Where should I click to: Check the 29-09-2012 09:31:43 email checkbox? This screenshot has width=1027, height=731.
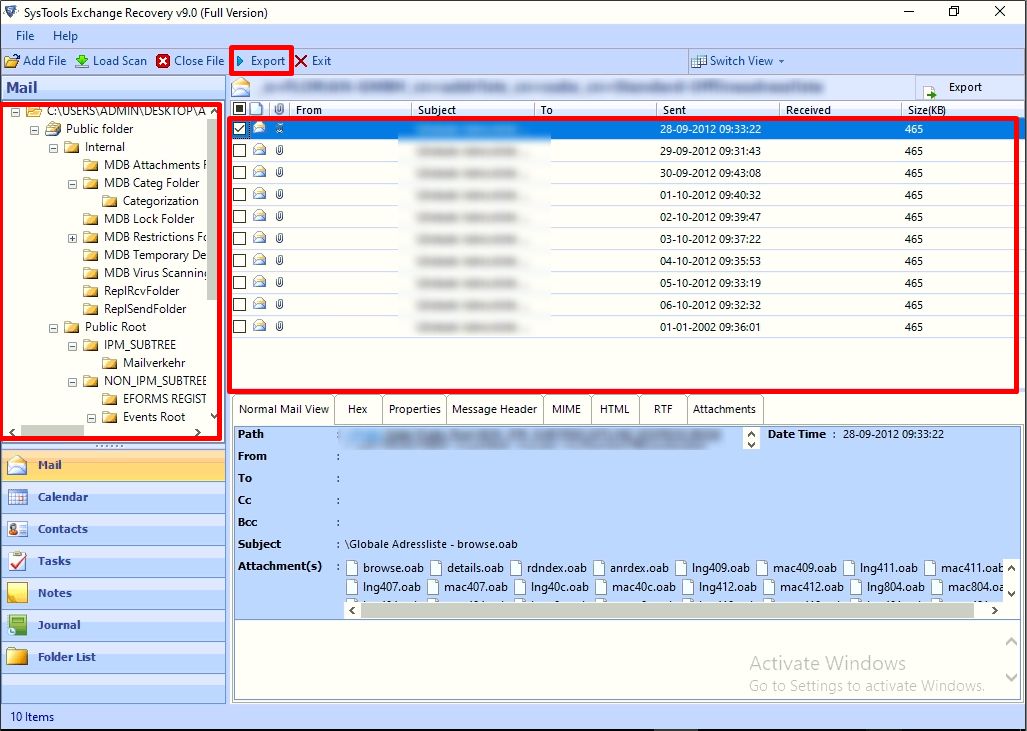click(x=240, y=151)
